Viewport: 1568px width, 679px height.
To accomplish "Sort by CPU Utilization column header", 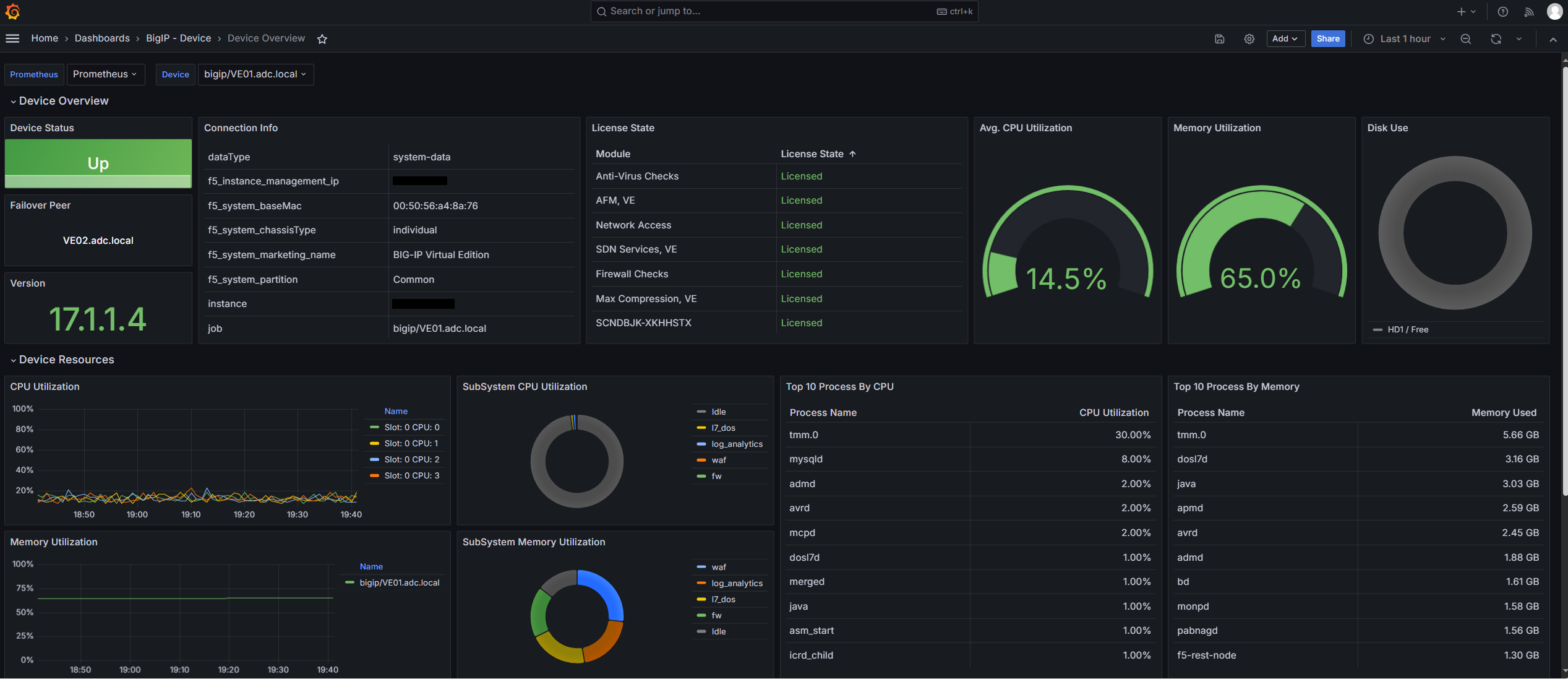I will point(1113,413).
